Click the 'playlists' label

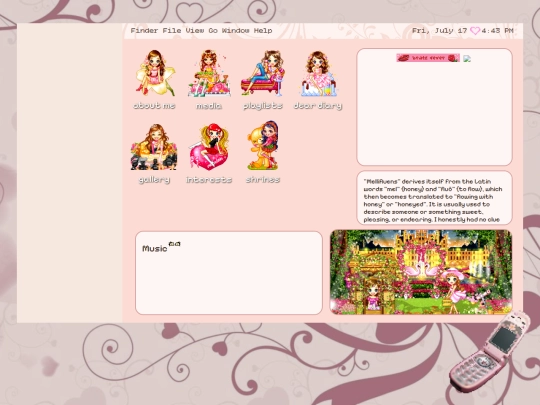pos(263,106)
